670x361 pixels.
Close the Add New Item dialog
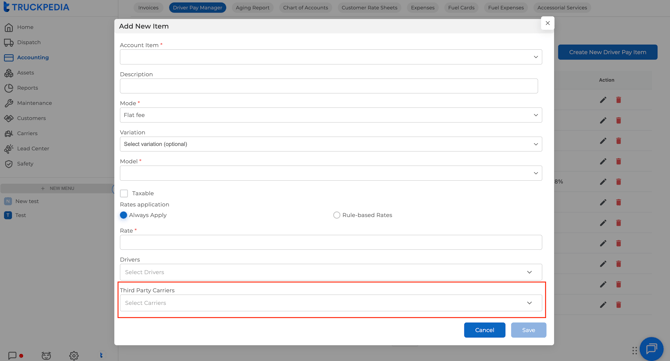(547, 23)
